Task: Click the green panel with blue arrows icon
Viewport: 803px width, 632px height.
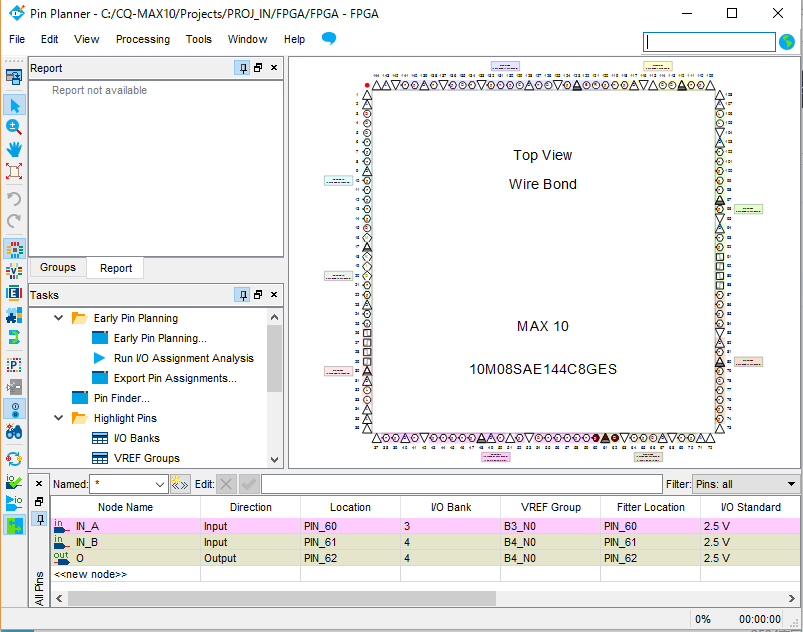Action: point(14,525)
